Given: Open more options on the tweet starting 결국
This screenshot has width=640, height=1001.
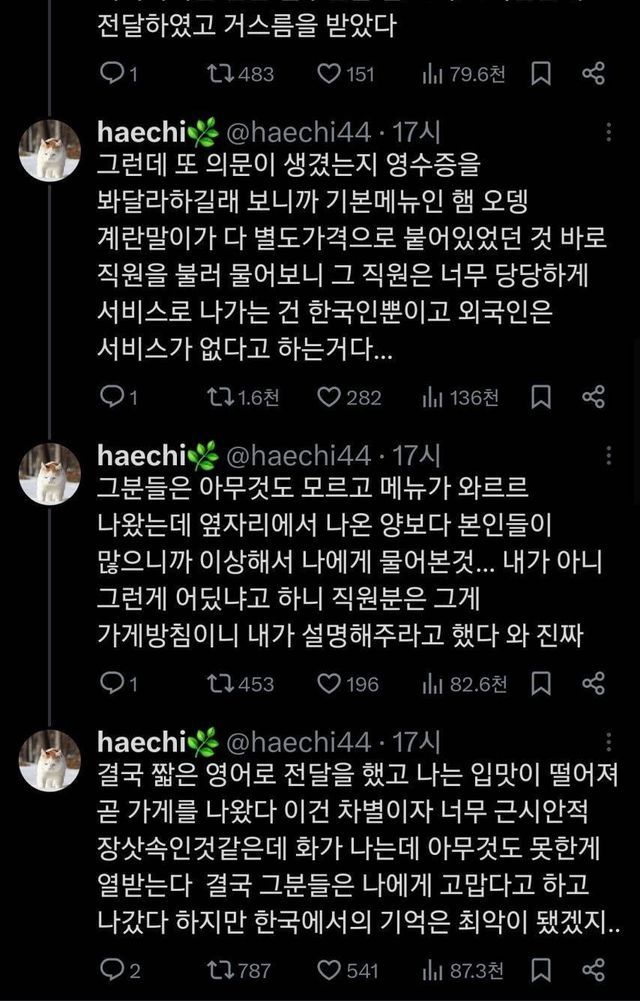Looking at the screenshot, I should (x=609, y=744).
